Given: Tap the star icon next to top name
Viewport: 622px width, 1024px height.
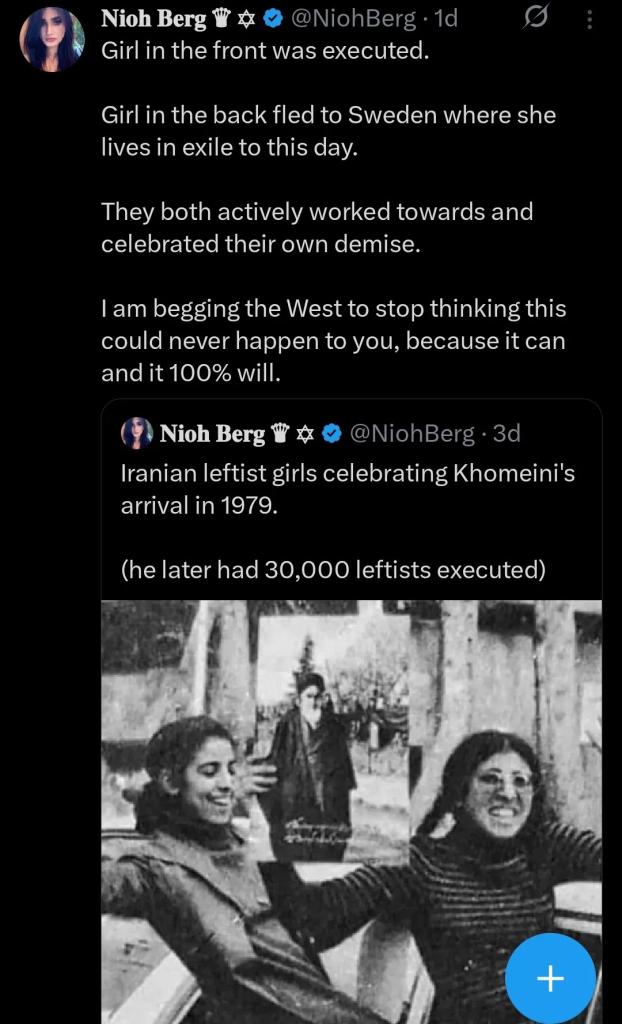Looking at the screenshot, I should click(x=246, y=19).
